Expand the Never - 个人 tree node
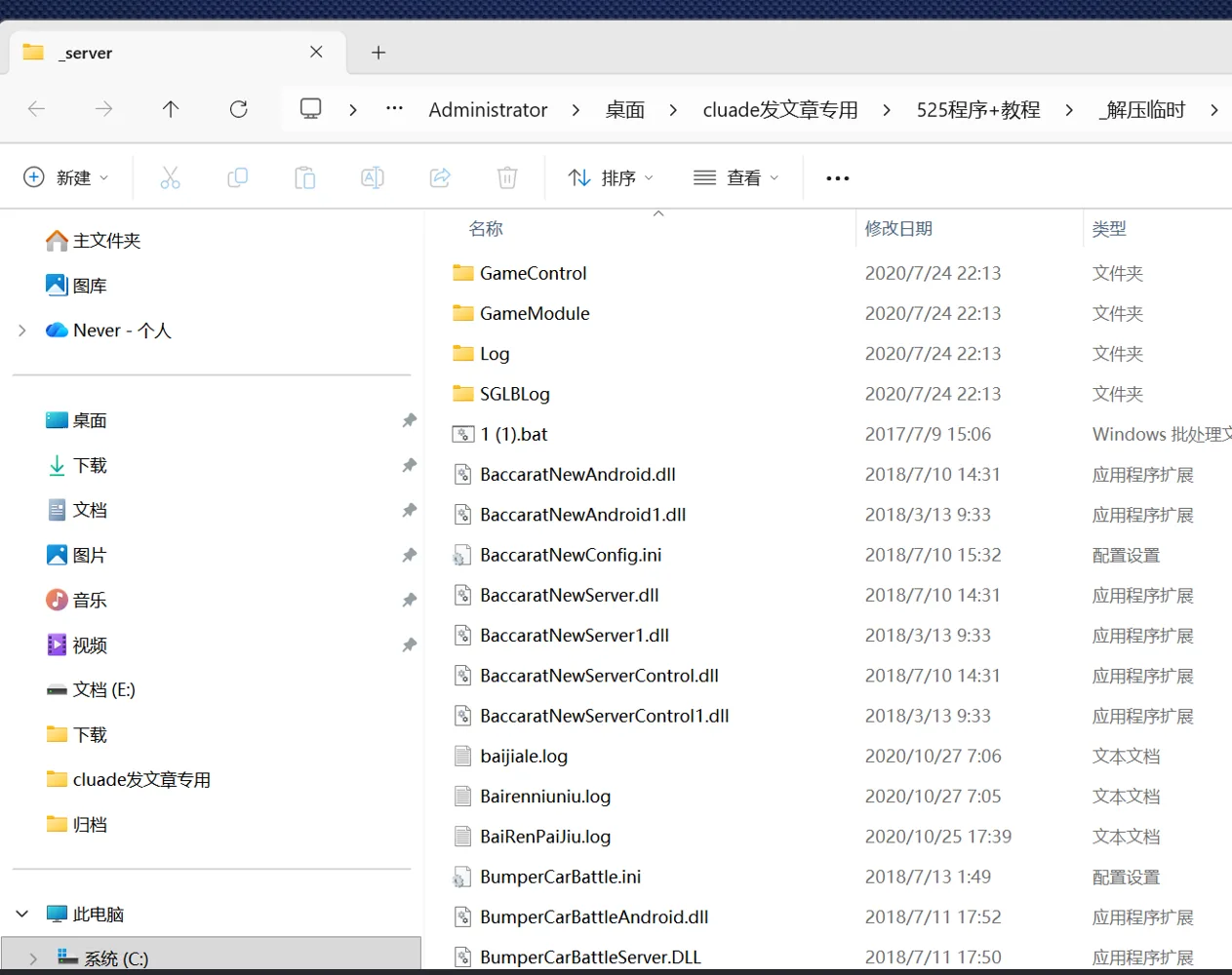This screenshot has width=1232, height=975. point(22,331)
